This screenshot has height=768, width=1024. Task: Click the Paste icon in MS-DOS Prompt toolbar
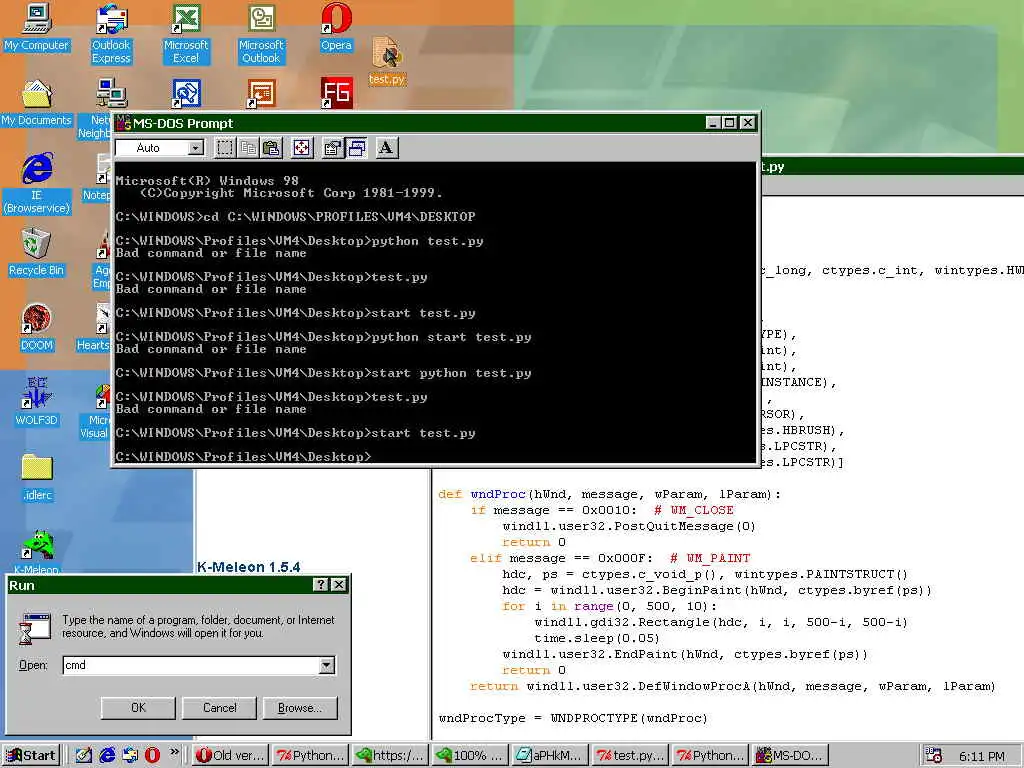pos(272,148)
